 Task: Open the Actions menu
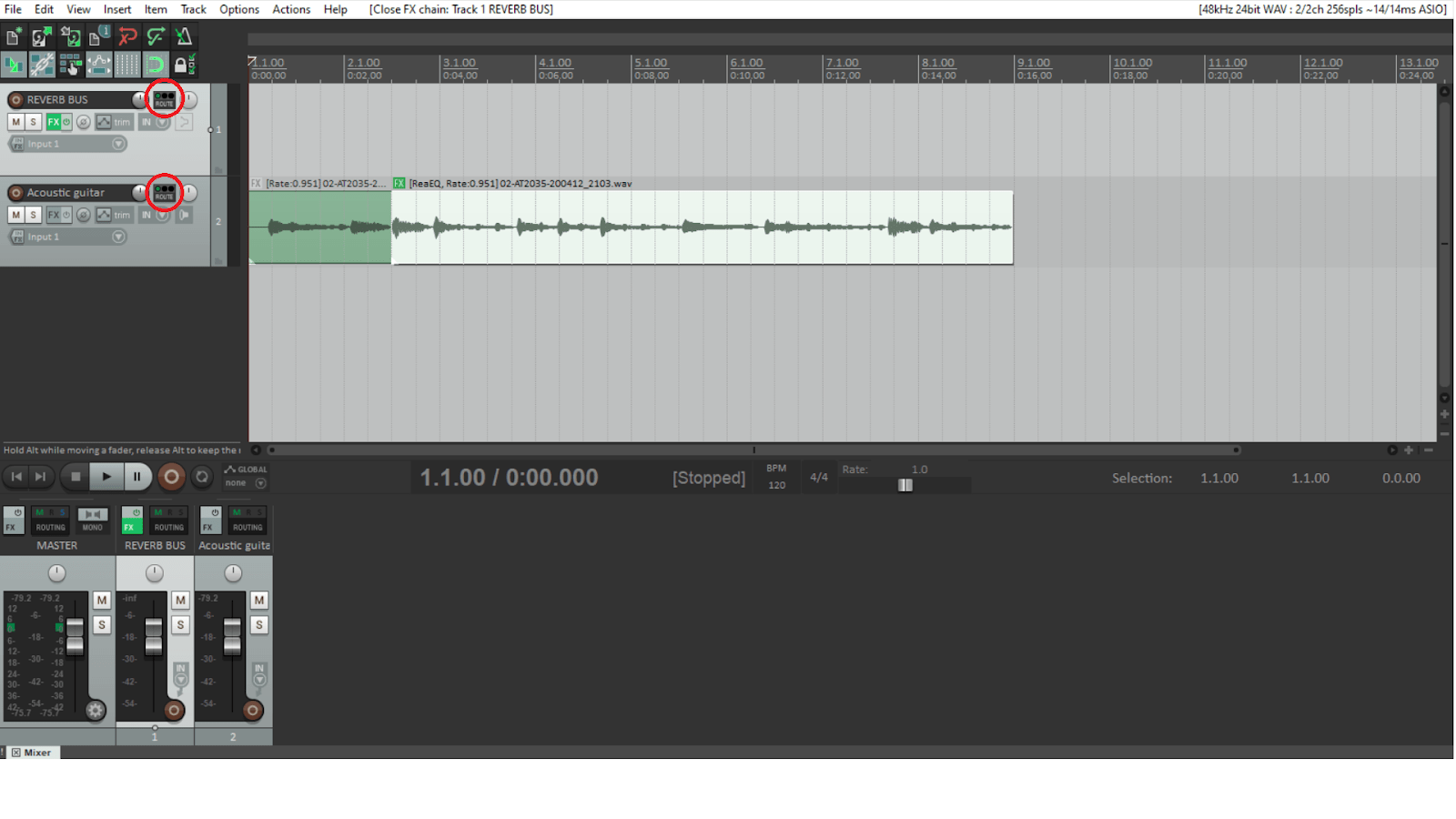291,9
